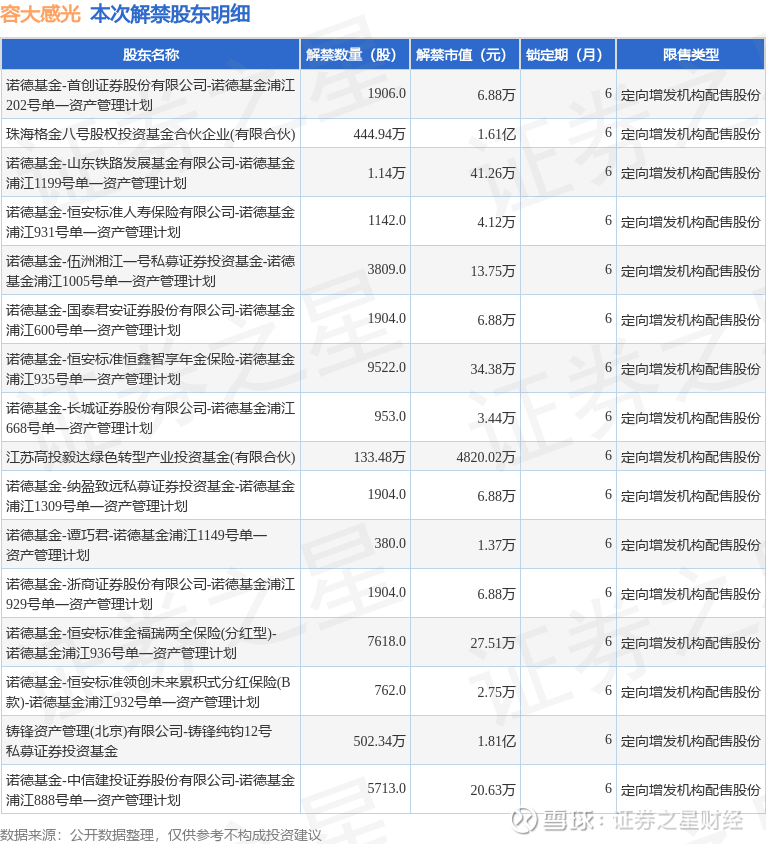Screen dimensions: 766x844
Task: Click the market value 27.51万
Action: pyautogui.click(x=493, y=643)
